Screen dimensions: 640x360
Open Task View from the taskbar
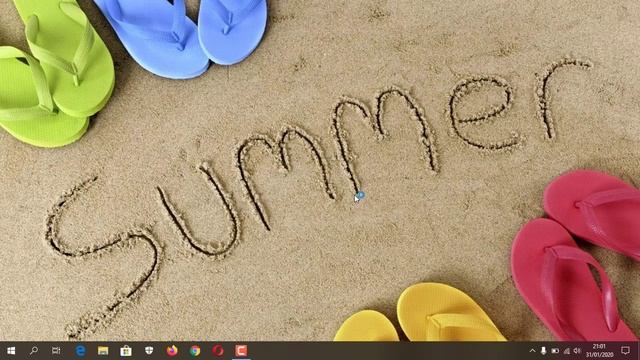(x=56, y=351)
